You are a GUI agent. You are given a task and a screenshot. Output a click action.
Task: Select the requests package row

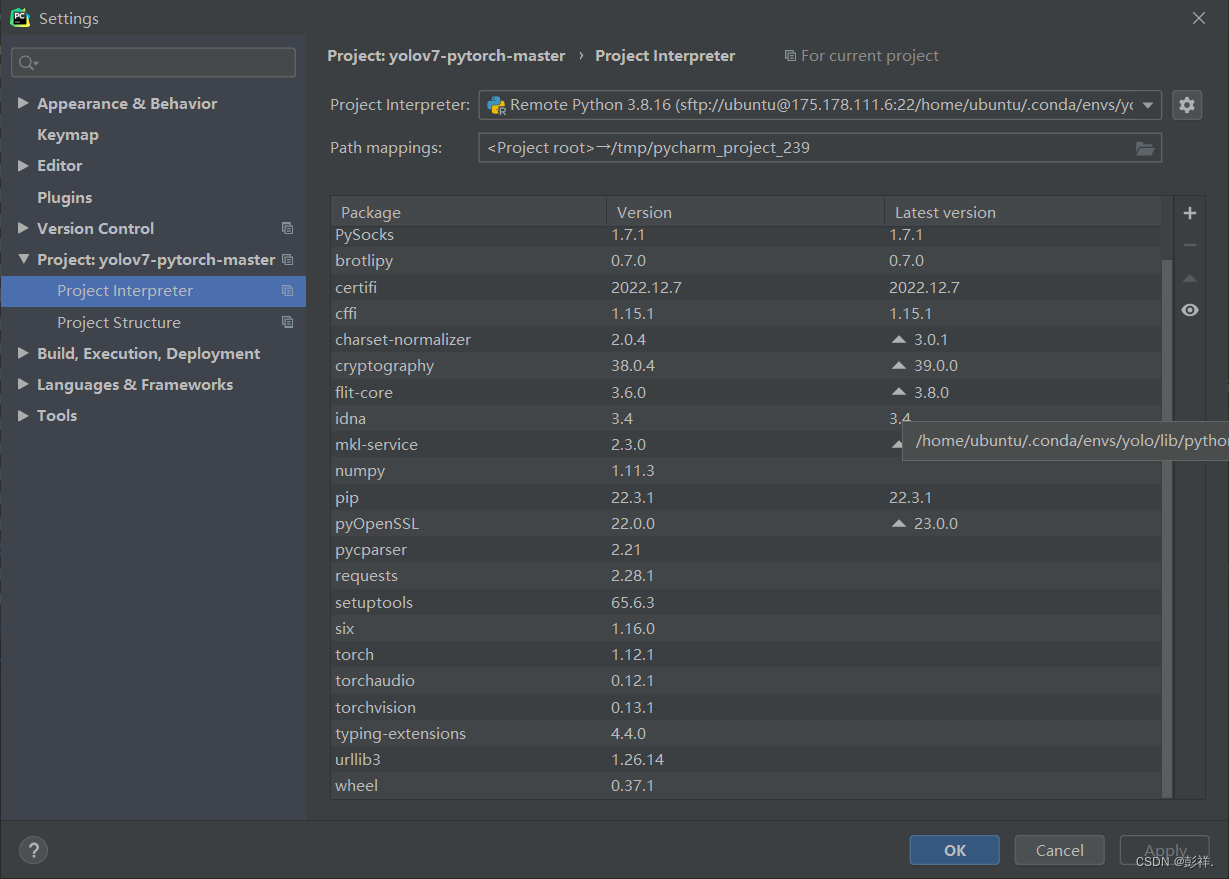746,576
